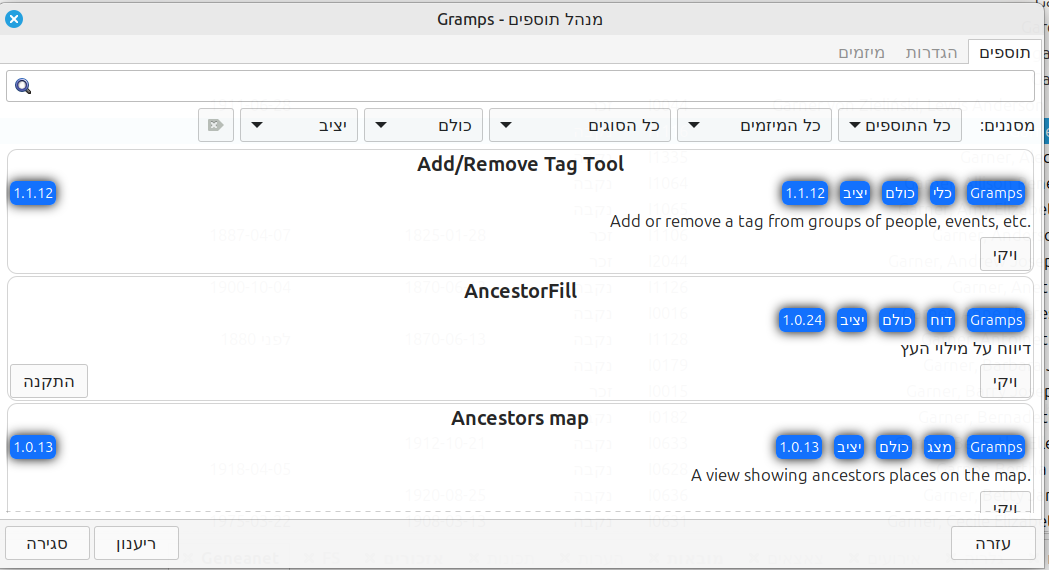This screenshot has height=570, width=1049.
Task: Click יציב badge on Add/Remove Tag Tool
Action: 854,193
